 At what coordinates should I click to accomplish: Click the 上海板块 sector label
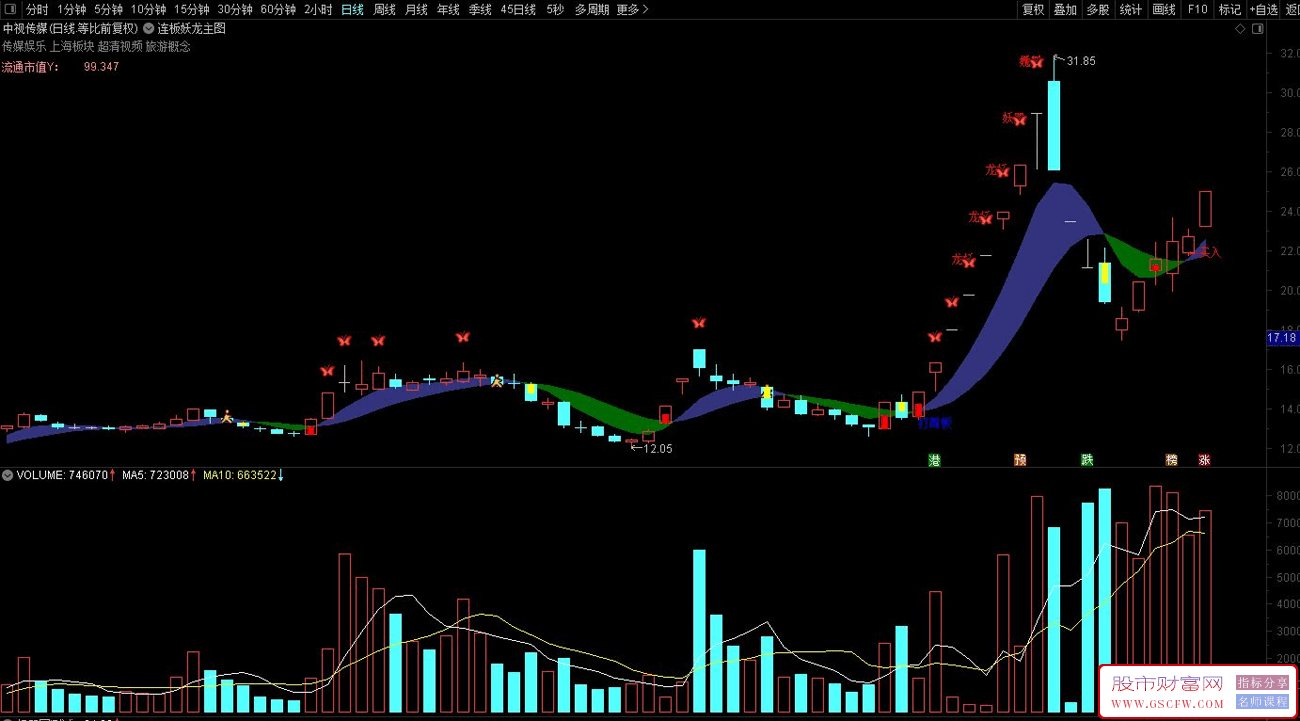point(72,46)
